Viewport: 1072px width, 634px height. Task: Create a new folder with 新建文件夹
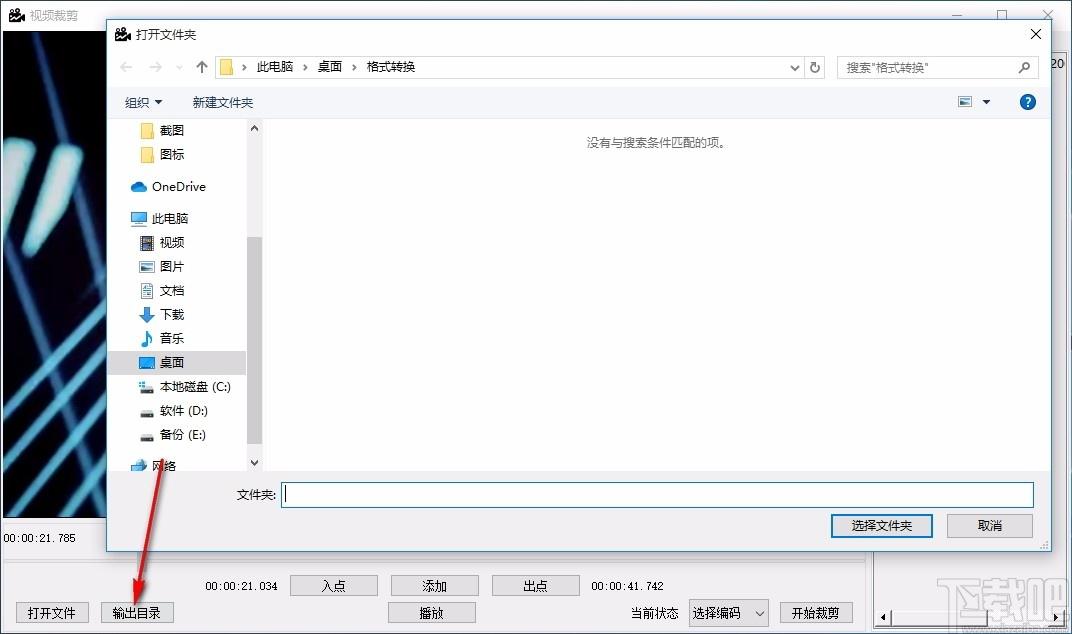click(223, 103)
